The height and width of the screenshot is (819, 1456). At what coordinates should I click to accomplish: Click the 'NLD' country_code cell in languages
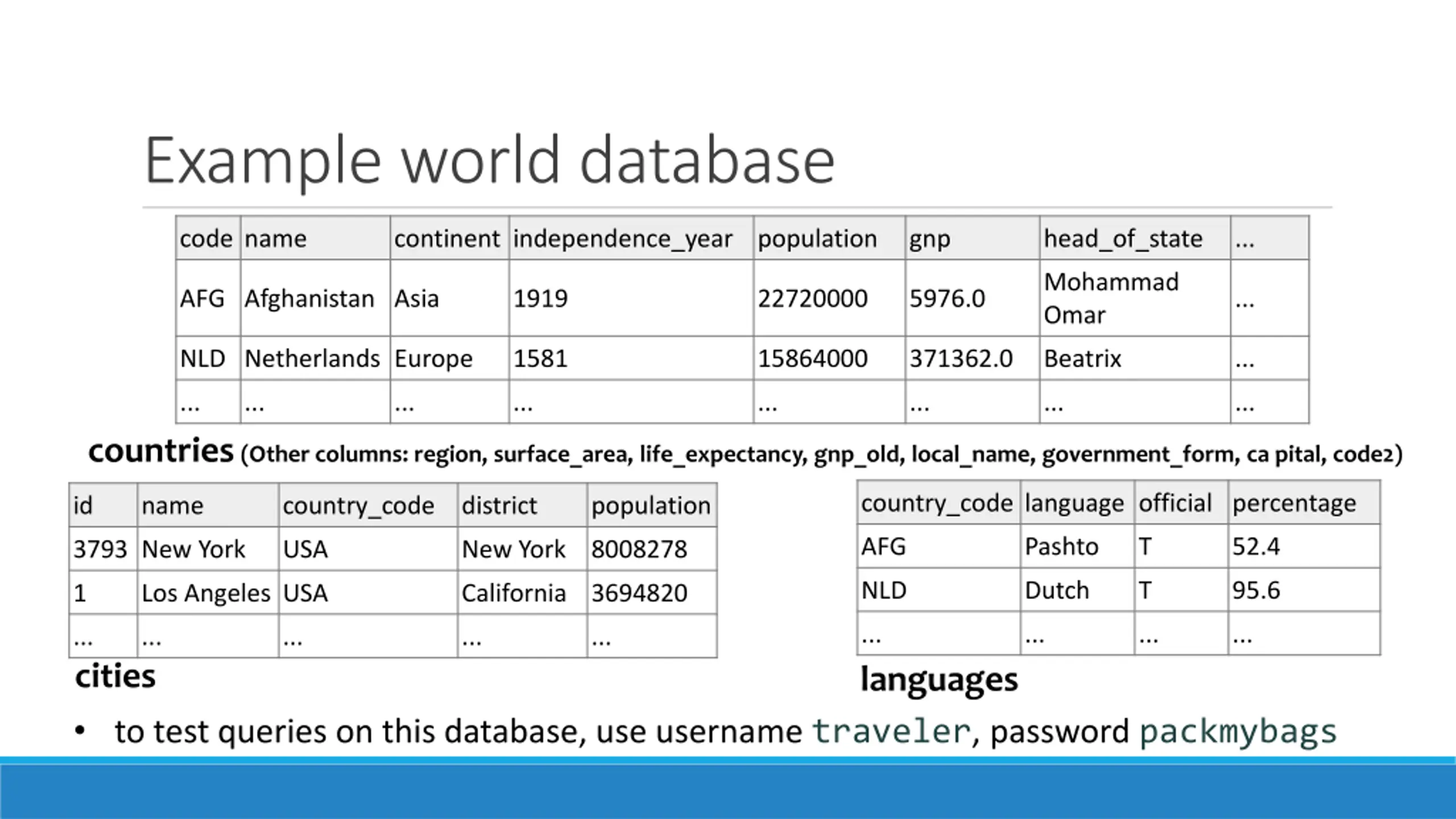(x=939, y=590)
